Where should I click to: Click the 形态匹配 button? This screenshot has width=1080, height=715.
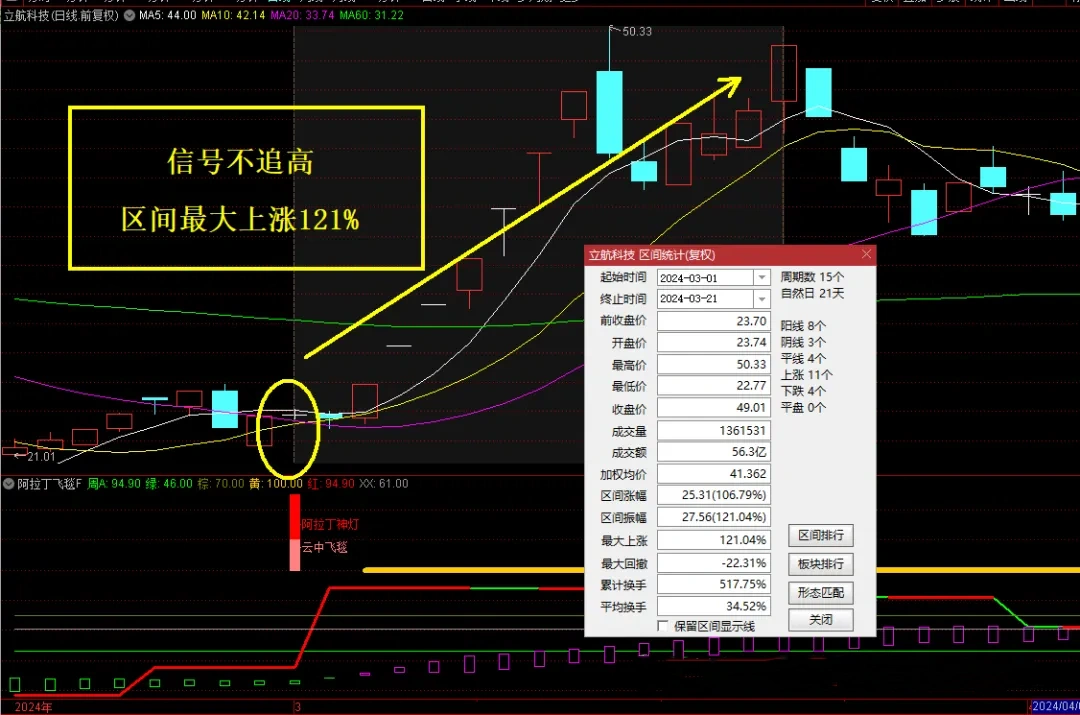pyautogui.click(x=820, y=592)
